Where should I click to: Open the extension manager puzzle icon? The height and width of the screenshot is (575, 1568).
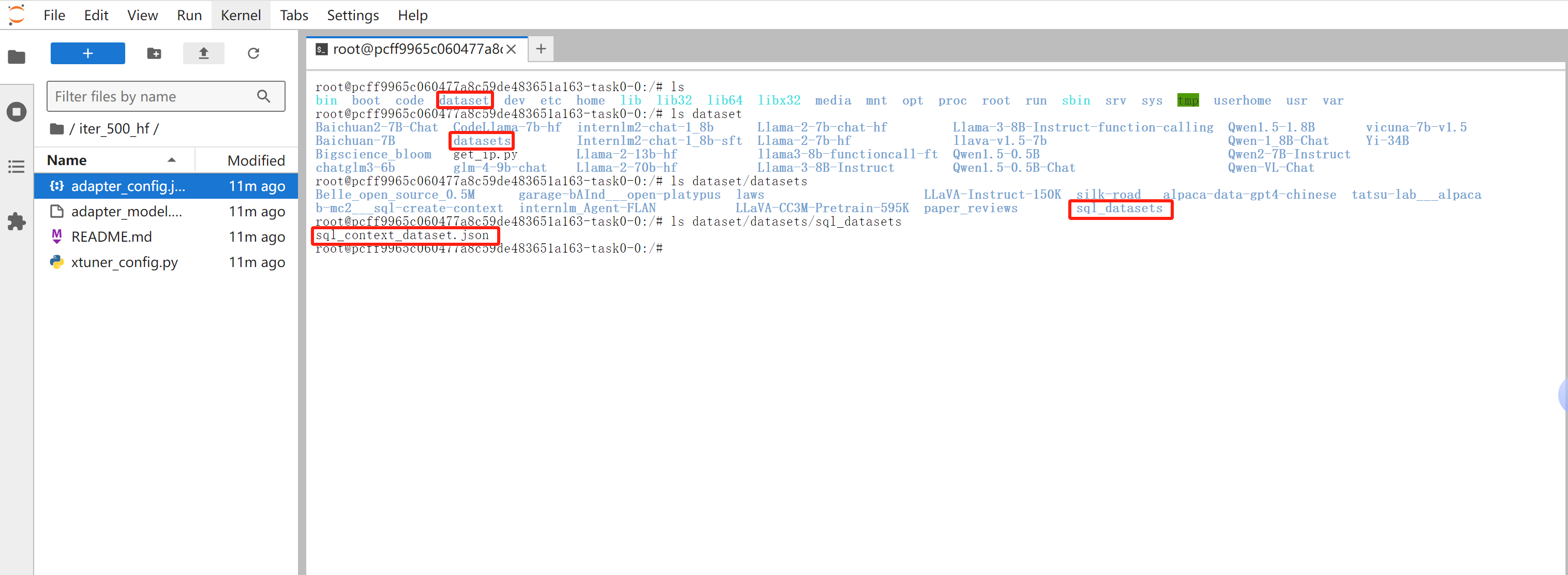pyautogui.click(x=17, y=221)
